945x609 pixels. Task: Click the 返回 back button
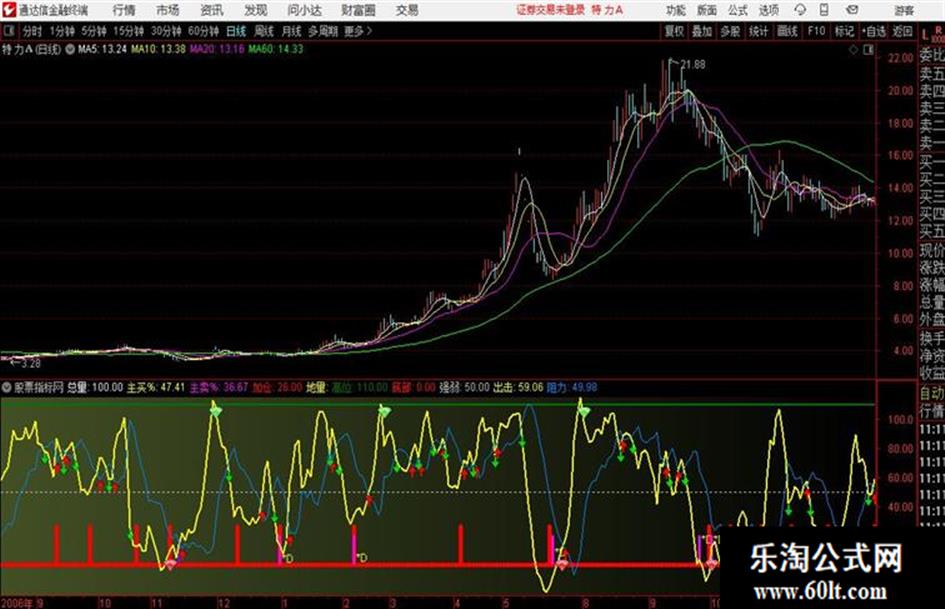902,31
